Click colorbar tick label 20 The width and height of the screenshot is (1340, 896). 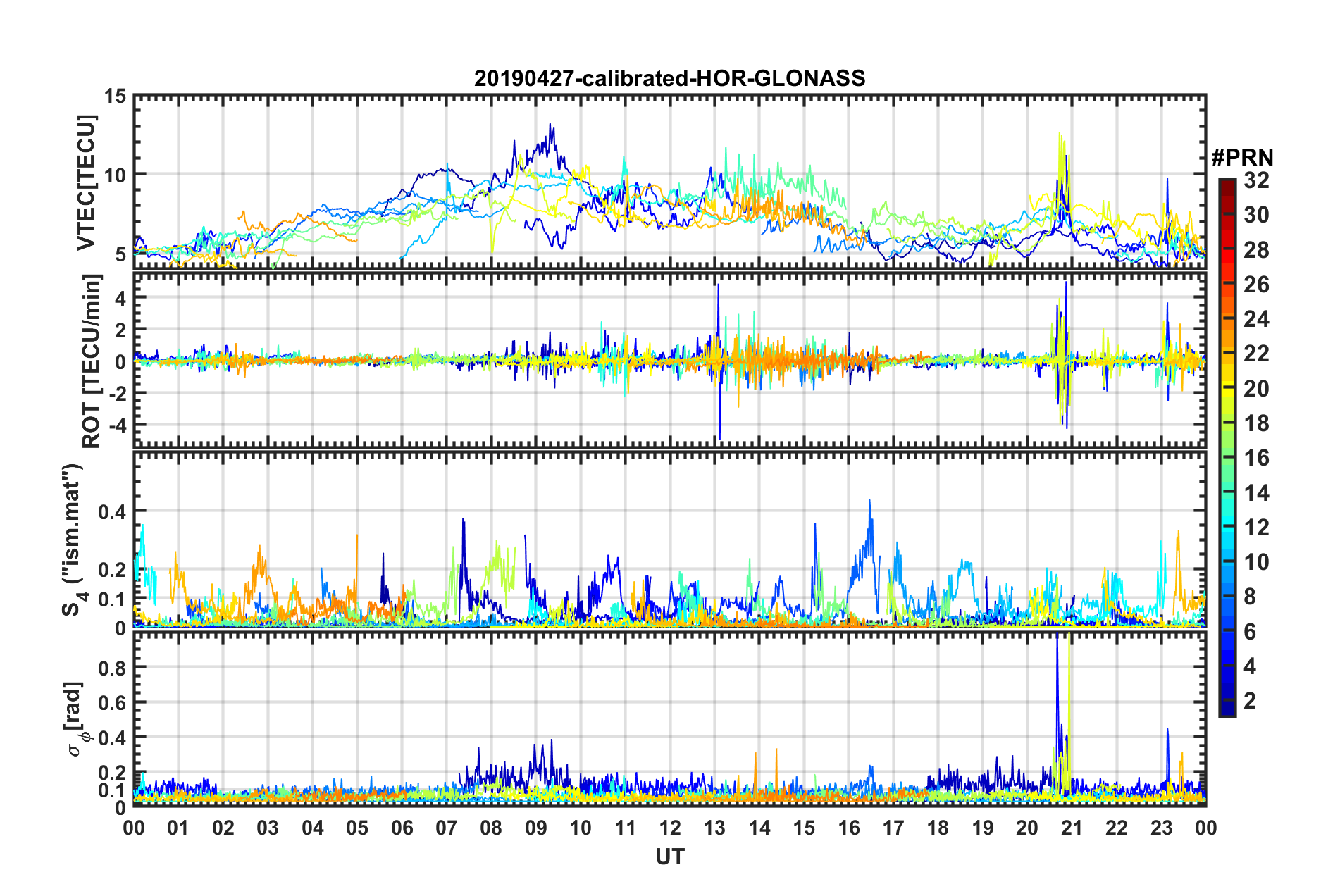[x=1256, y=389]
